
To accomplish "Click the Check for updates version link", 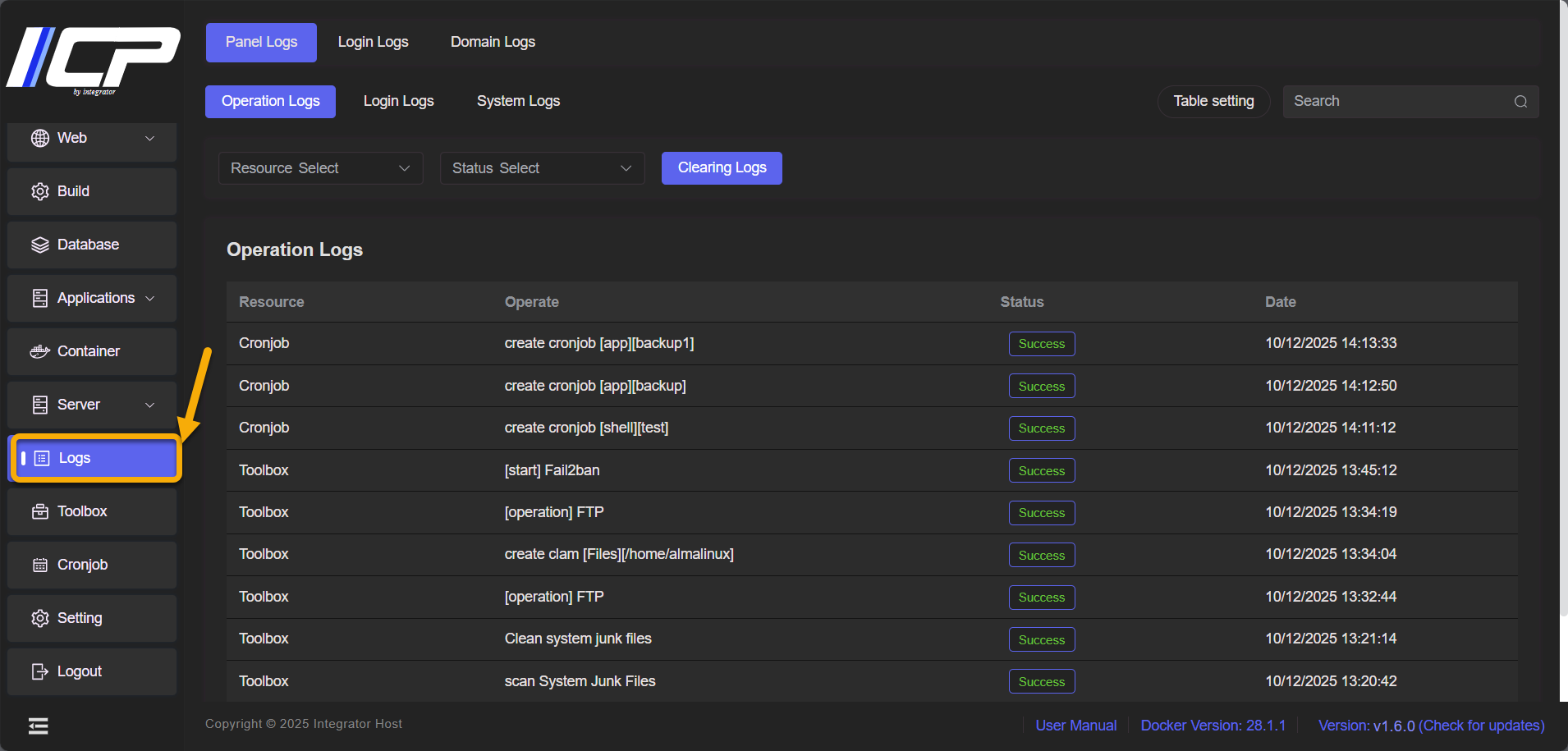I will coord(1482,726).
